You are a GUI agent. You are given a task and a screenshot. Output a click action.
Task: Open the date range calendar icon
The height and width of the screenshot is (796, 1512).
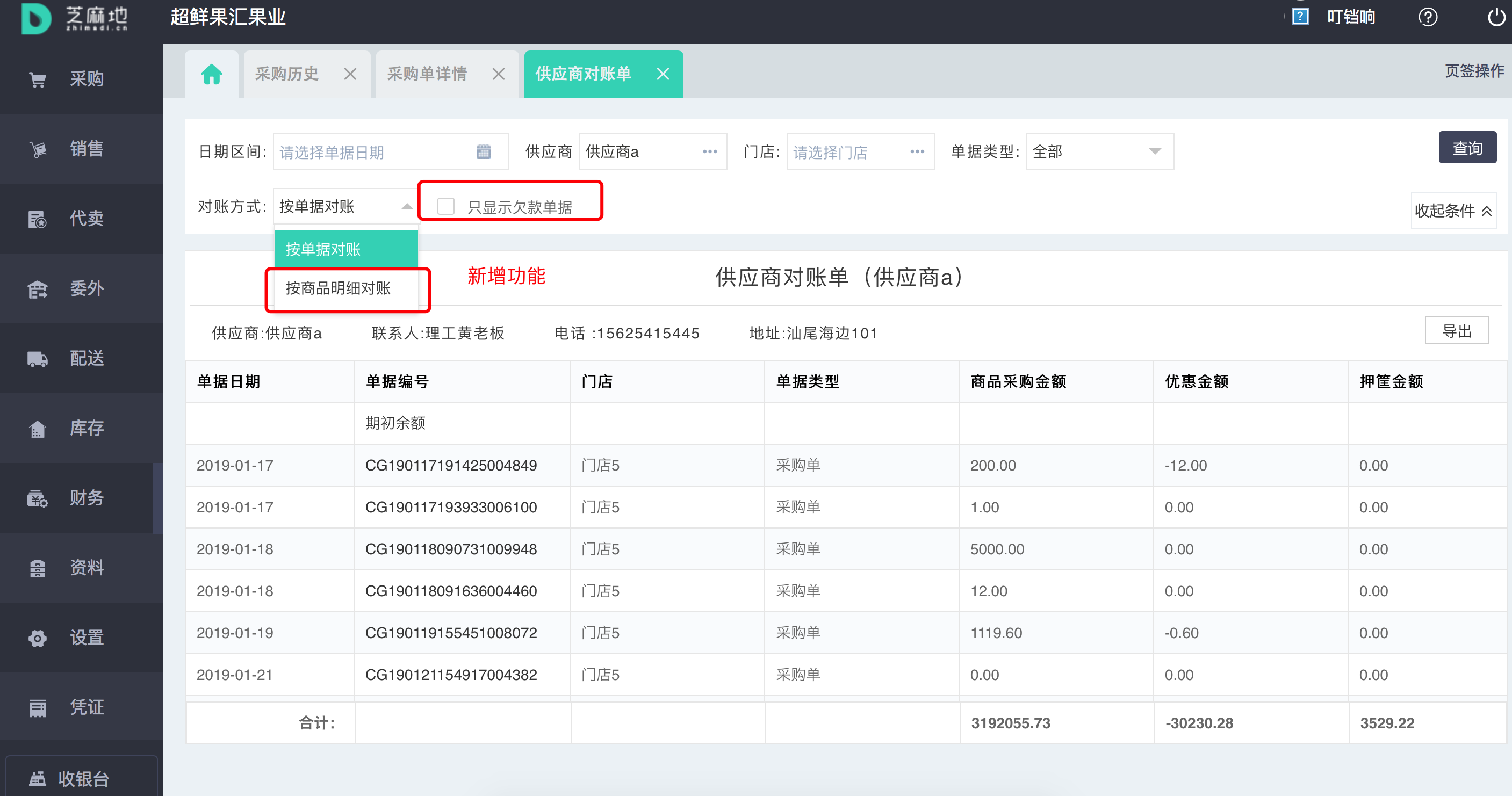pyautogui.click(x=483, y=151)
